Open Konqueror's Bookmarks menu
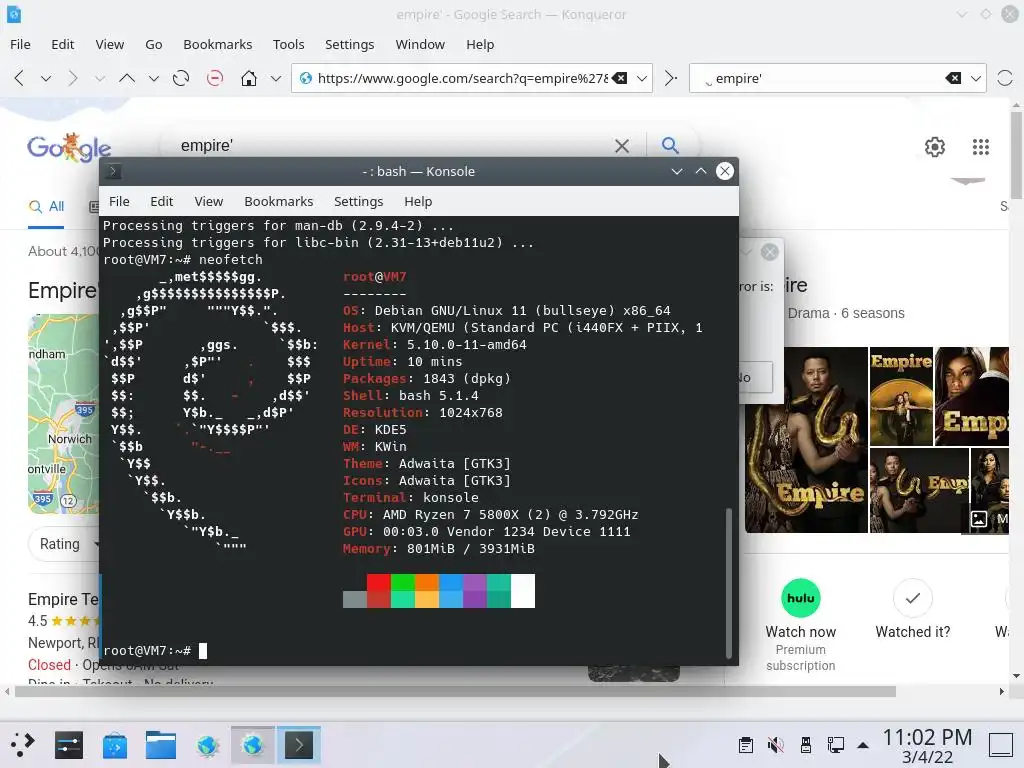 click(217, 44)
